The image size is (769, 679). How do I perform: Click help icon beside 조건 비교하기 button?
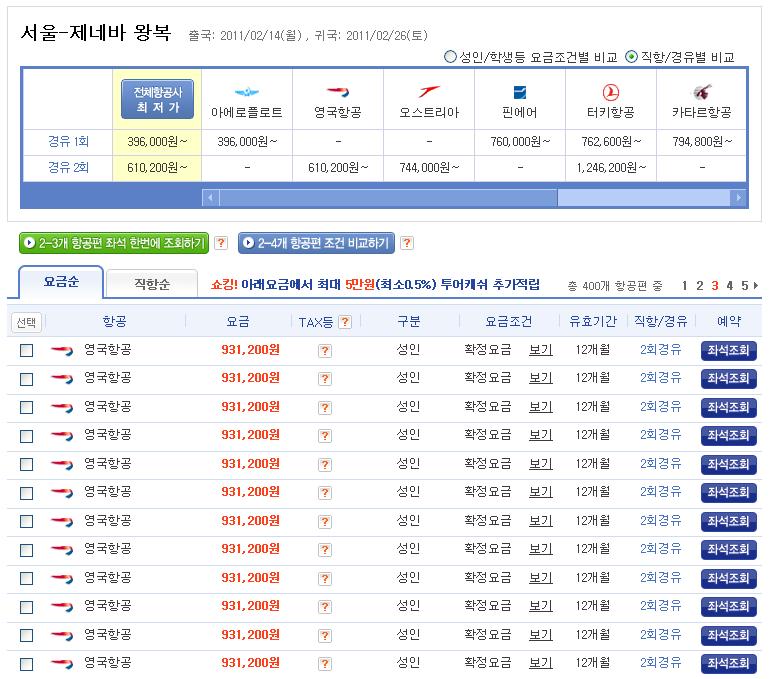point(407,243)
